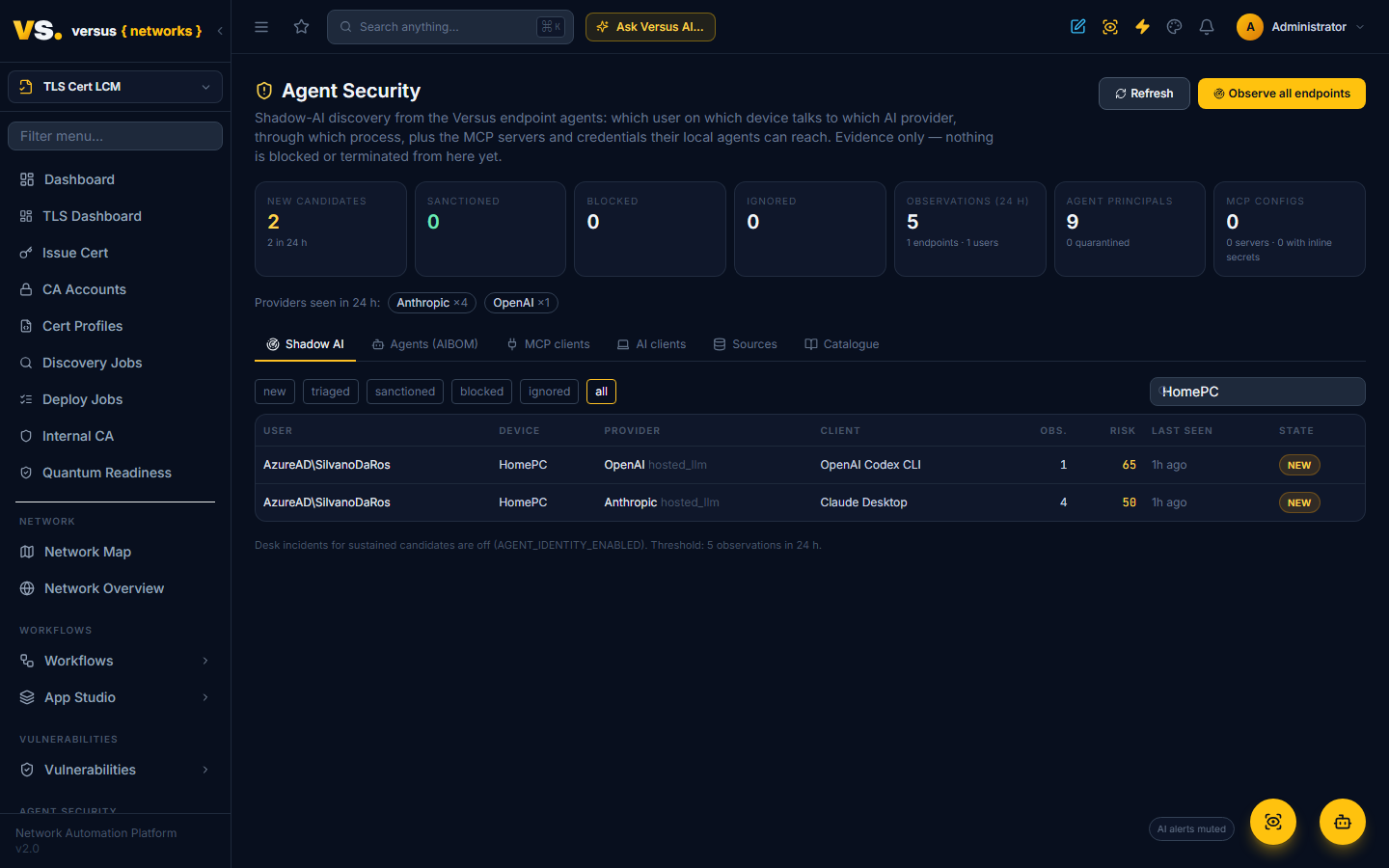This screenshot has width=1389, height=868.
Task: Click the blue edit pencil icon
Action: pos(1078,27)
